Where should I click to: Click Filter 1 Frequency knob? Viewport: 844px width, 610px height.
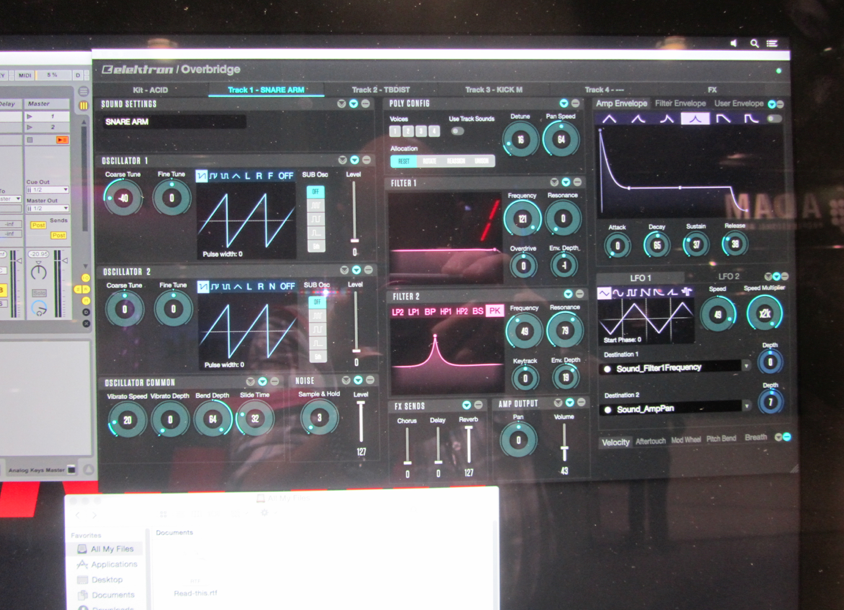click(523, 218)
